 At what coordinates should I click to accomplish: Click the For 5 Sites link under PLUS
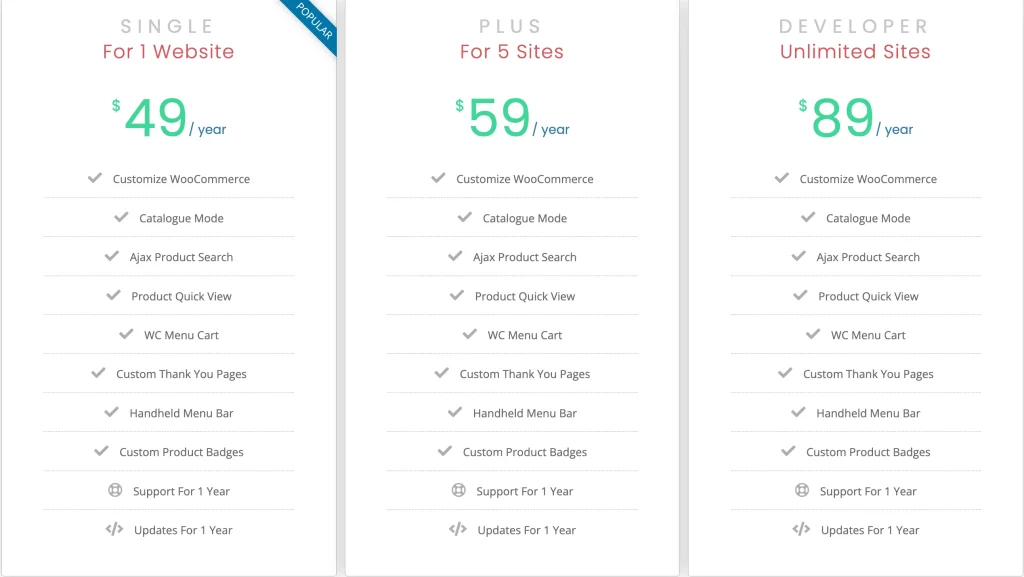pyautogui.click(x=511, y=50)
